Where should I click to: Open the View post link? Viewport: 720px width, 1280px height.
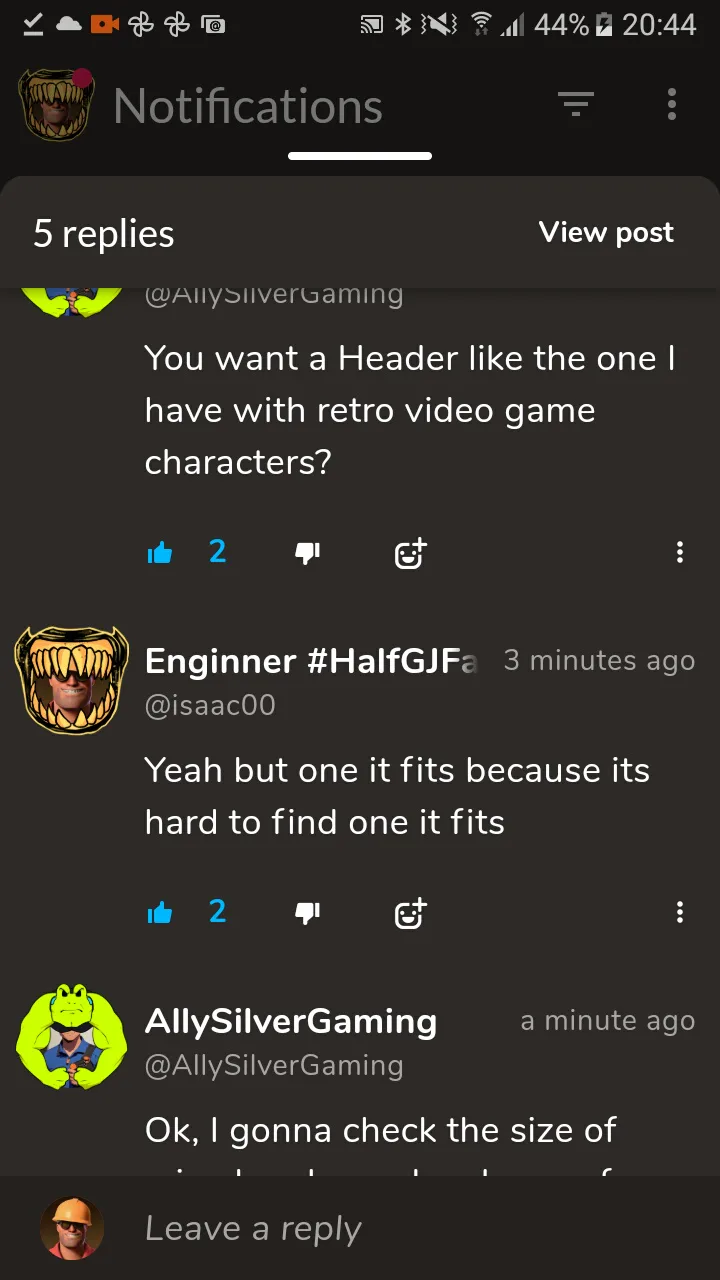[606, 233]
